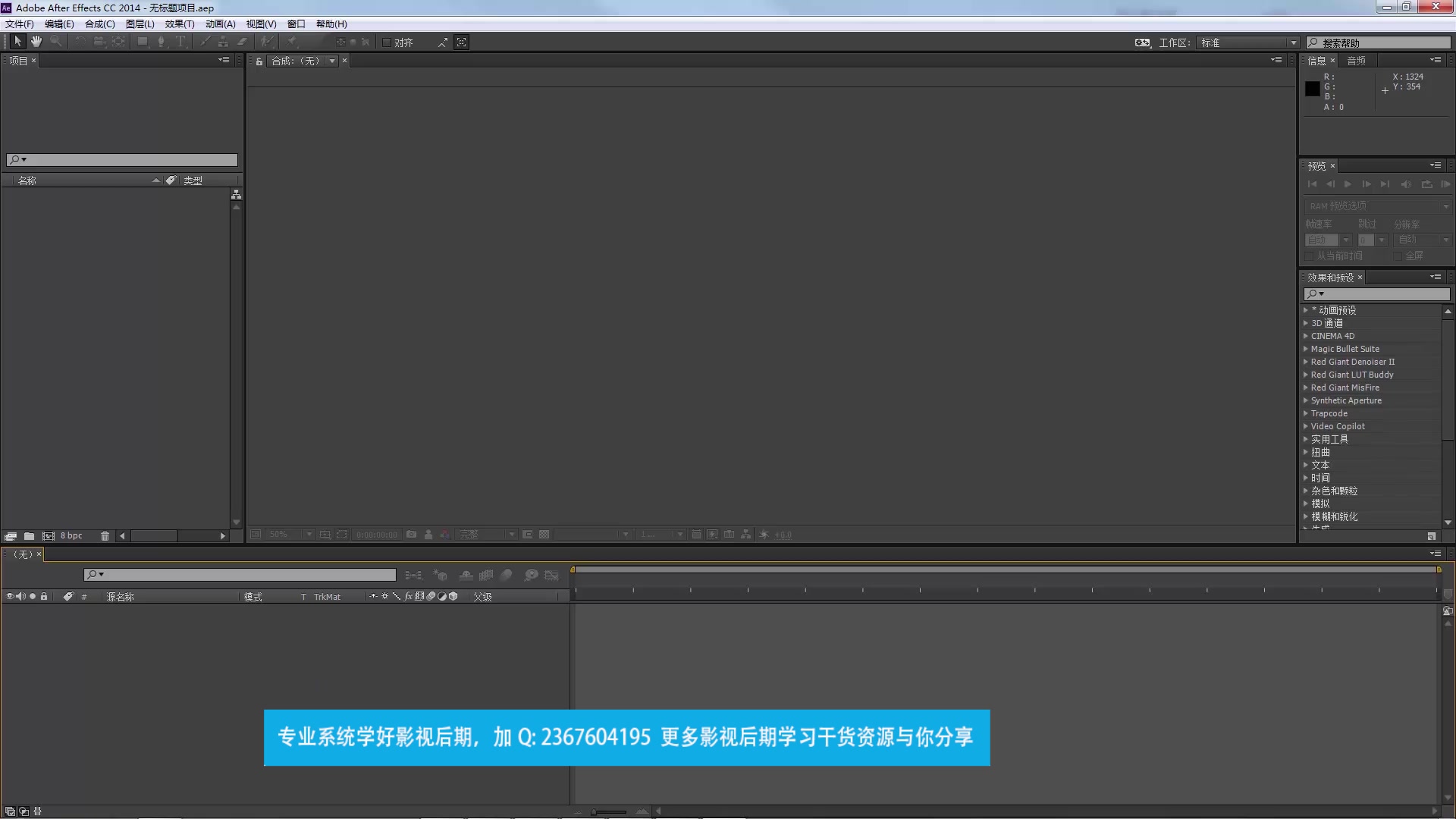Select the Hand tool in toolbar

[x=34, y=41]
